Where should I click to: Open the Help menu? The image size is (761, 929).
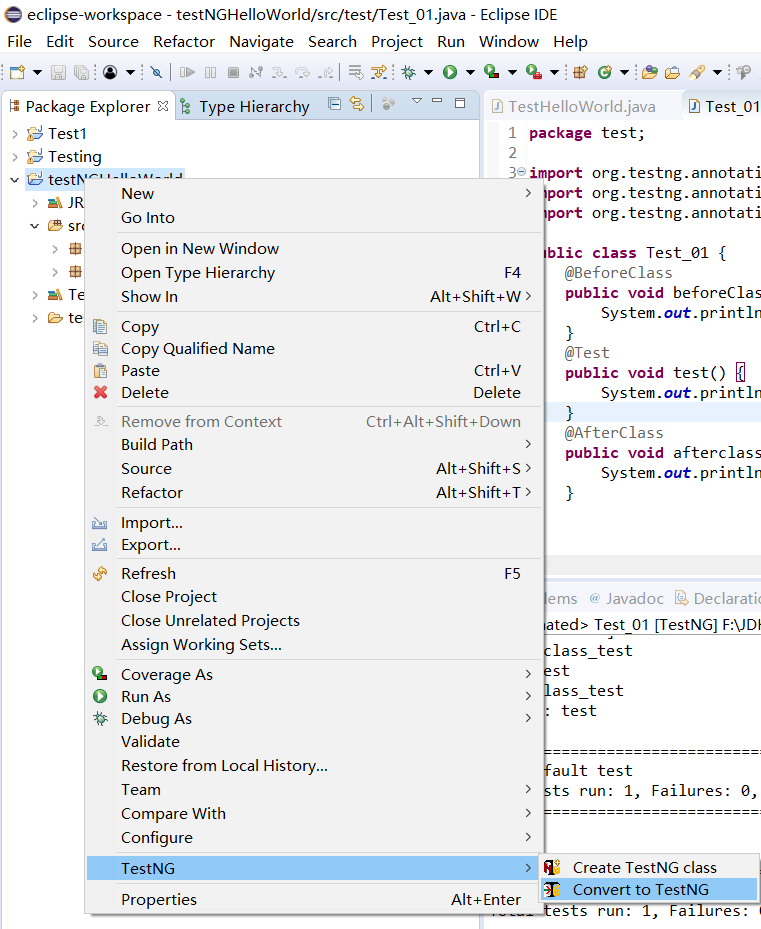pos(570,41)
